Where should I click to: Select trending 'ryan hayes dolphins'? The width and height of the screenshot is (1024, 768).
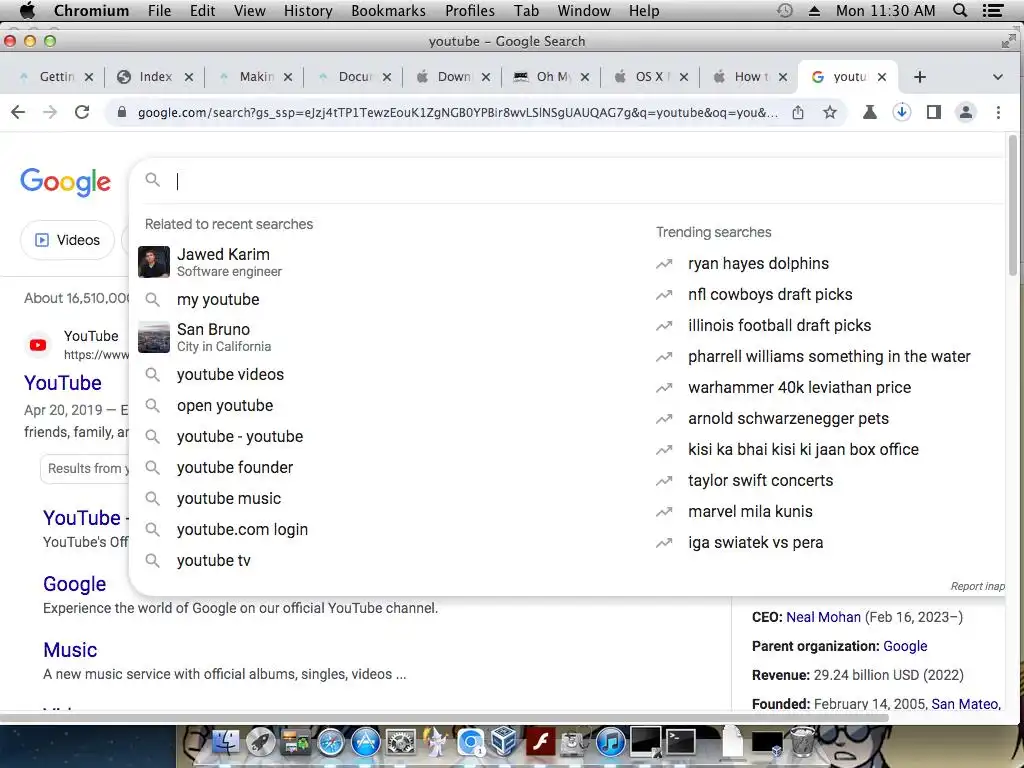tap(758, 263)
